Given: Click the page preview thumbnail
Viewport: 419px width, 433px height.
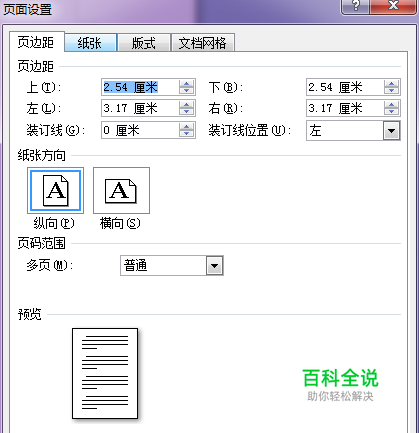Looking at the screenshot, I should click(105, 373).
